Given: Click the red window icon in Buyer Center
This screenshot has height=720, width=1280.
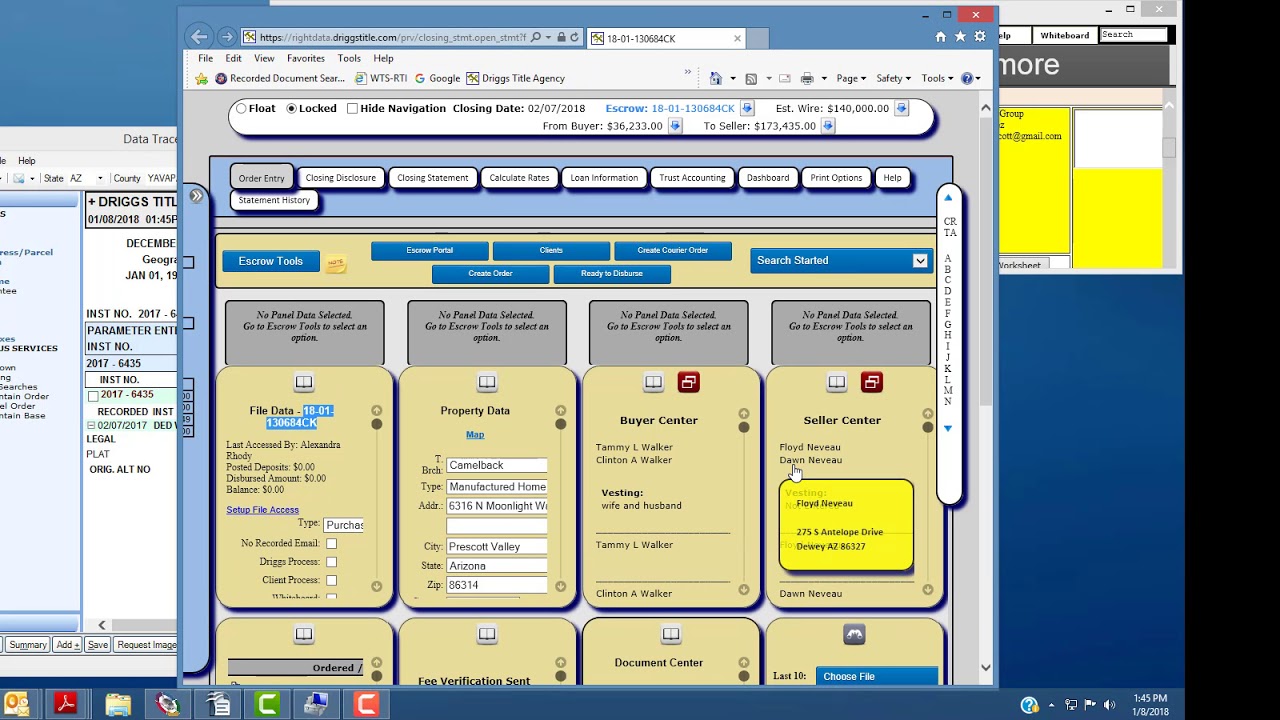Looking at the screenshot, I should [688, 382].
